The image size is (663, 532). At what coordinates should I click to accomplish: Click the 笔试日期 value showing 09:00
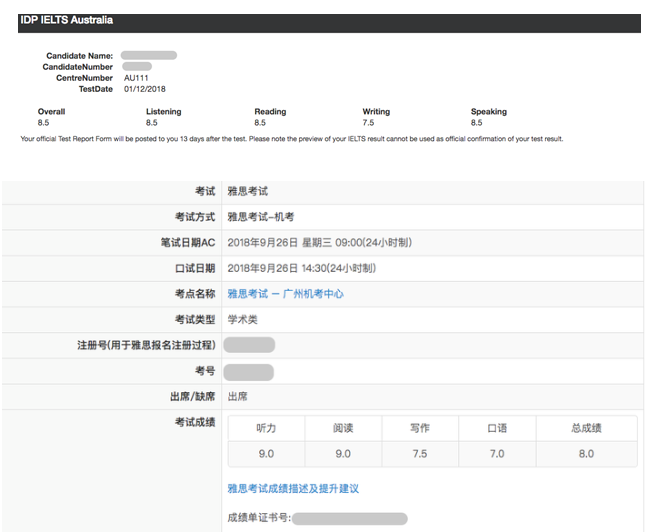[318, 242]
